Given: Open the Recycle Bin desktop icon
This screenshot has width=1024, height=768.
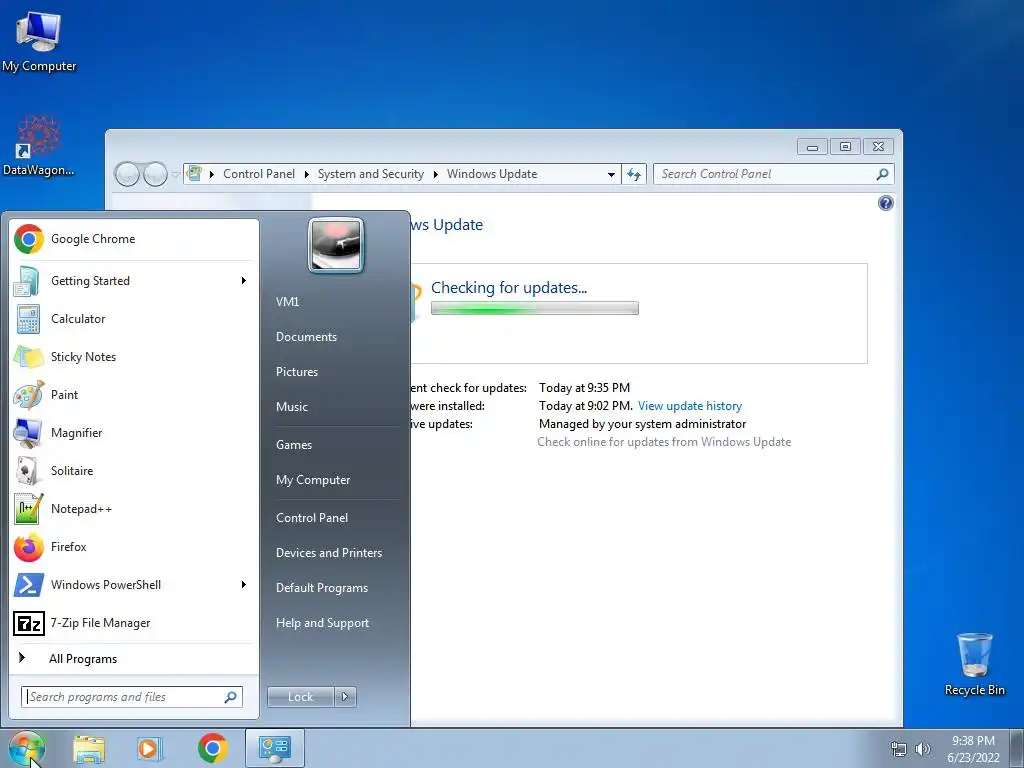Looking at the screenshot, I should click(974, 664).
